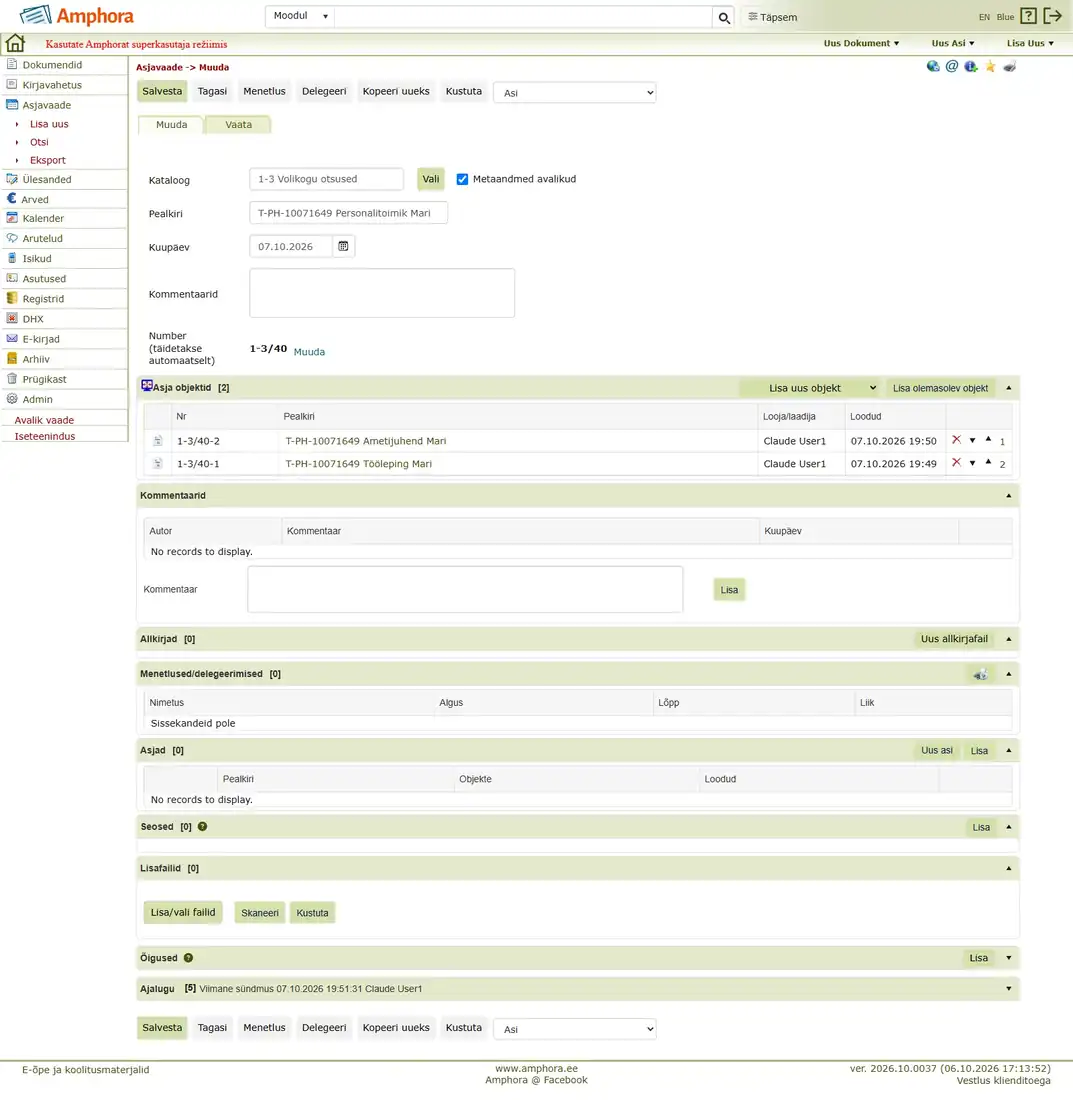Open the top Asi dropdown beside Kustuta

coord(574,93)
